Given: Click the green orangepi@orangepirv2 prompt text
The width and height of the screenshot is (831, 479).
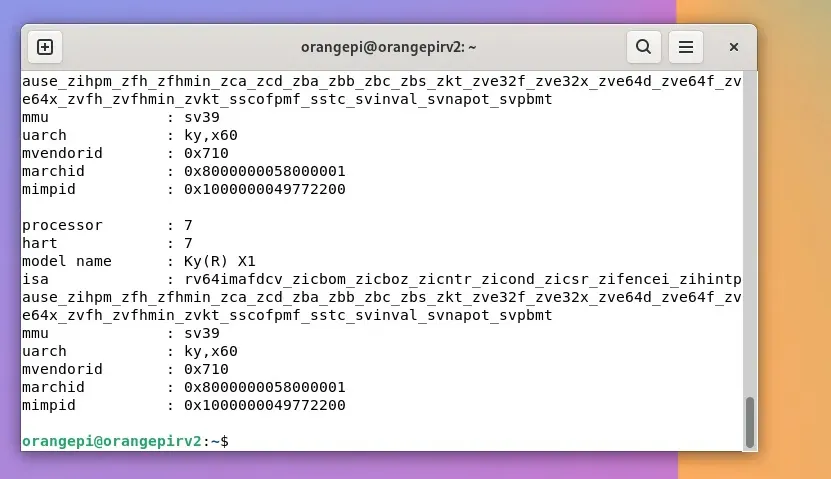Looking at the screenshot, I should coord(111,441).
